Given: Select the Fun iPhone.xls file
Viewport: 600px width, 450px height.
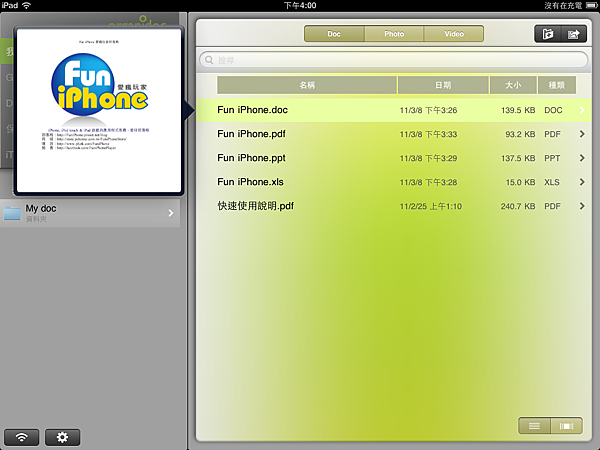Looking at the screenshot, I should tap(394, 182).
